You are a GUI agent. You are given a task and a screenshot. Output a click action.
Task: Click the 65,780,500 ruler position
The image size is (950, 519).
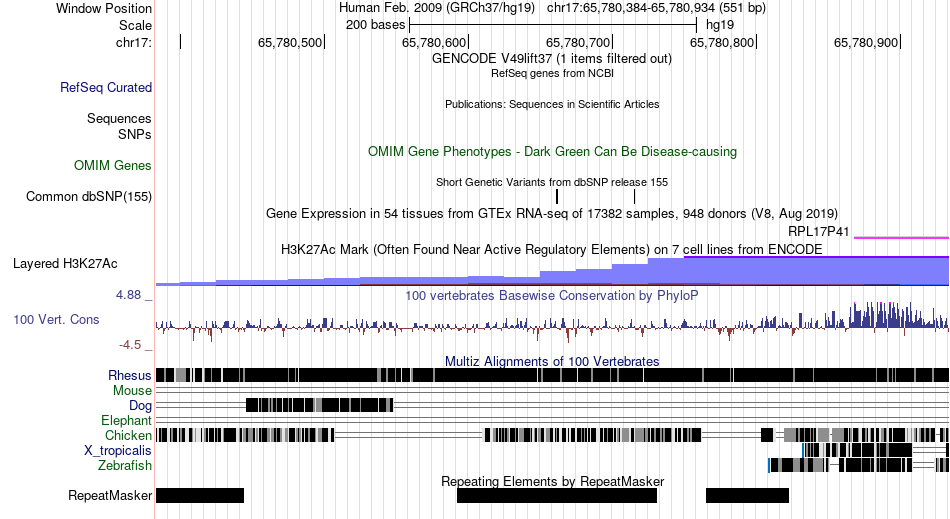point(290,42)
